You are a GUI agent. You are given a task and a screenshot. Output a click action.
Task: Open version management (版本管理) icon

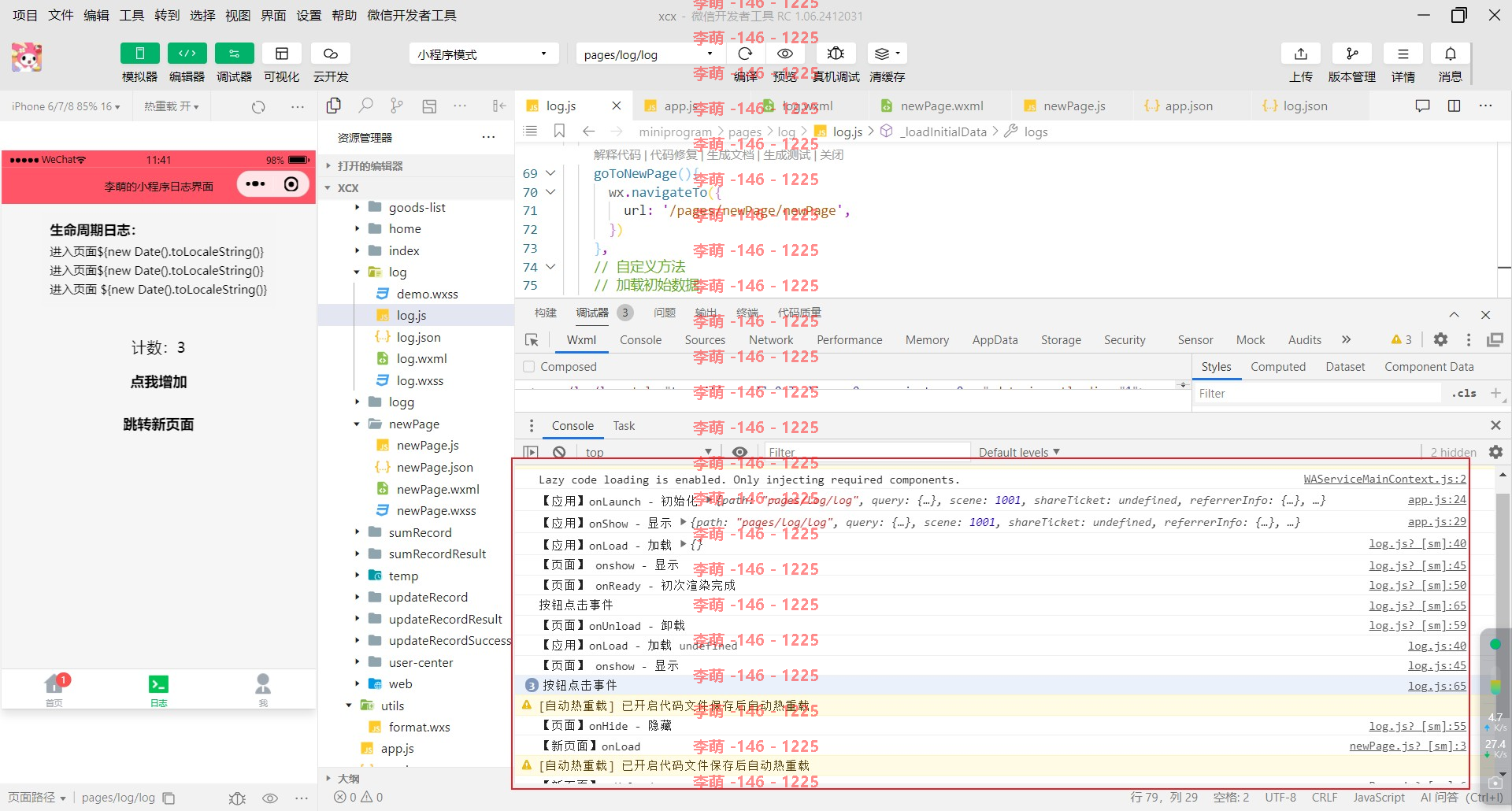click(1351, 54)
